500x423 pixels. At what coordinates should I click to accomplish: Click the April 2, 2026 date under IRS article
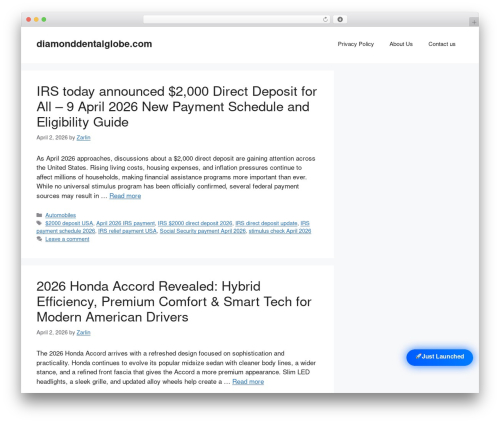point(52,138)
